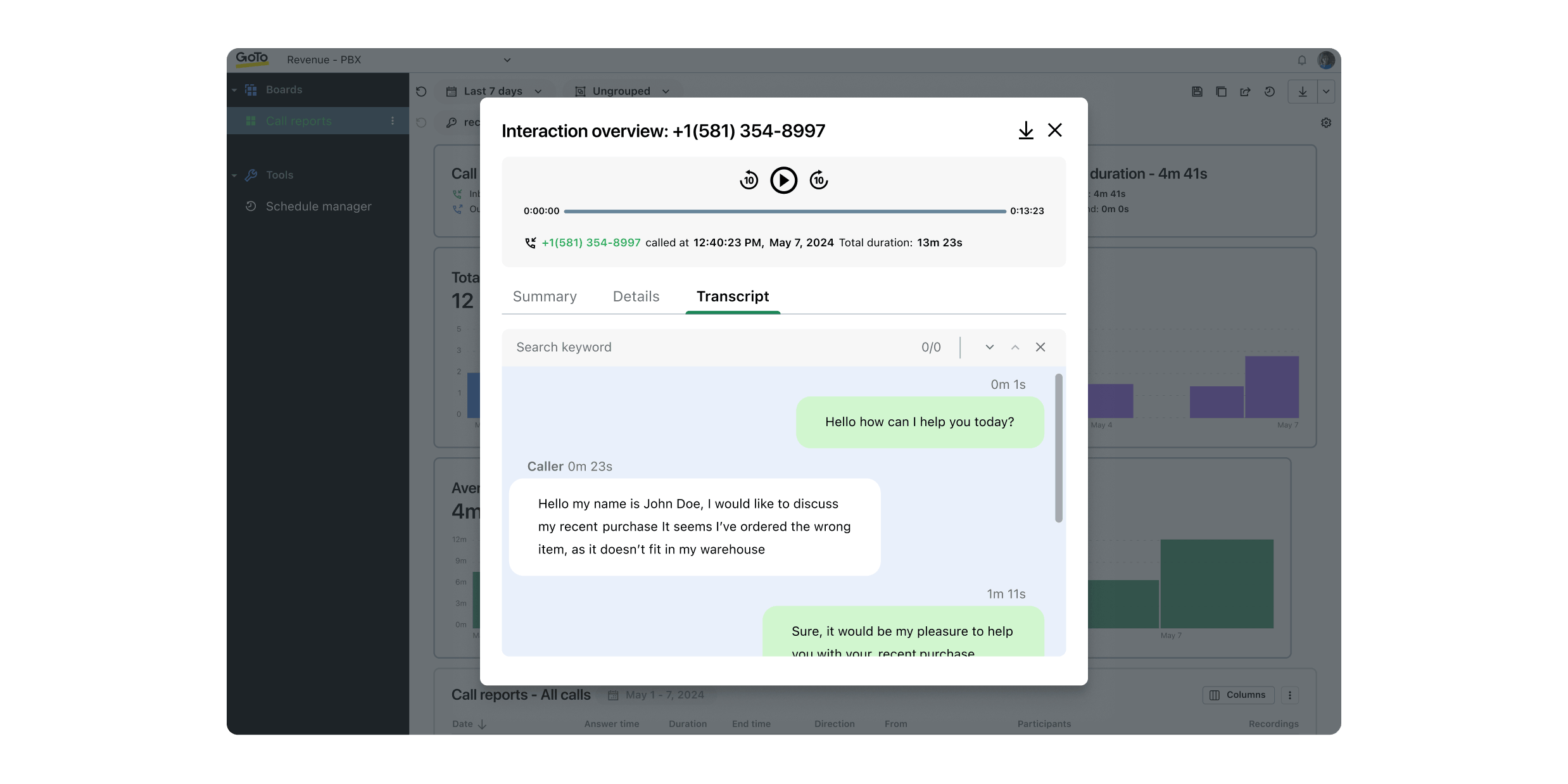
Task: Click the audio progress bar
Action: (785, 211)
